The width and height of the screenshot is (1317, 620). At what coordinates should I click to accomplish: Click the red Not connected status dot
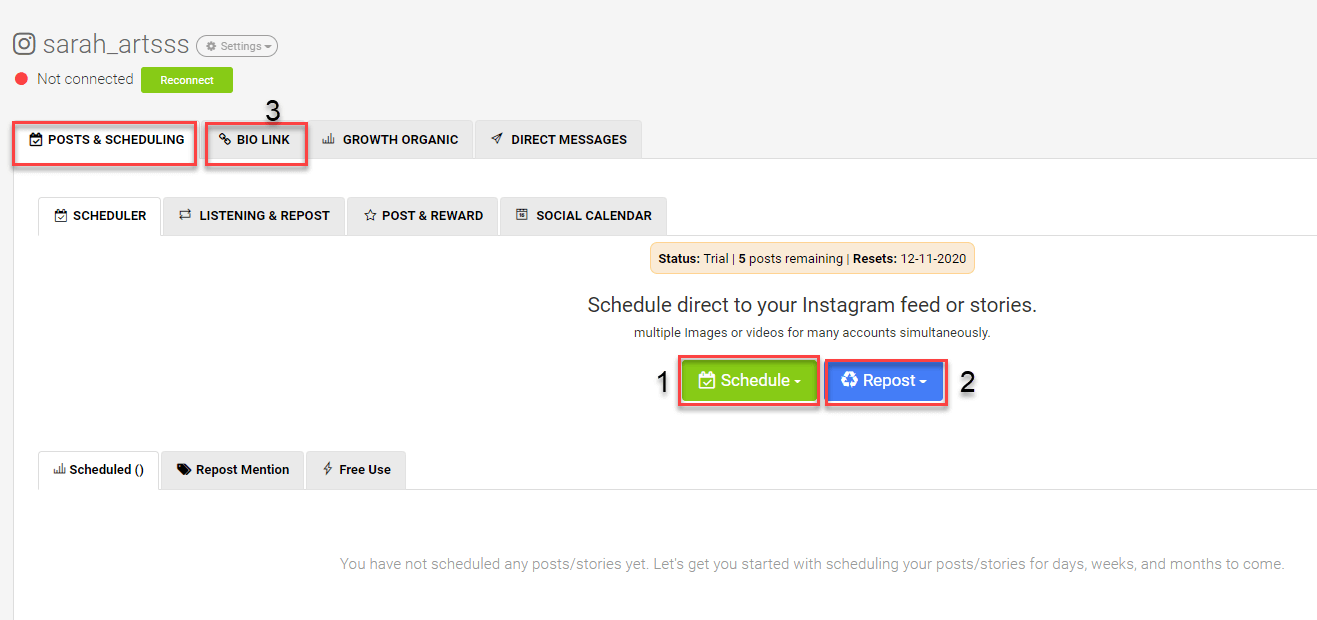pyautogui.click(x=21, y=79)
